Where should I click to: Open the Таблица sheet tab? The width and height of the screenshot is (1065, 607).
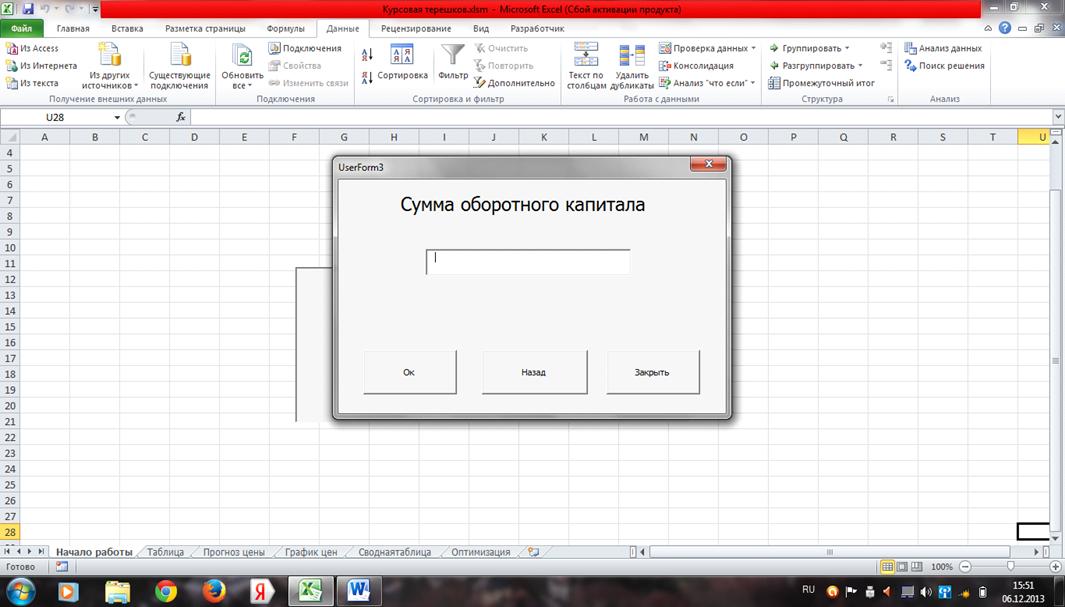coord(165,552)
